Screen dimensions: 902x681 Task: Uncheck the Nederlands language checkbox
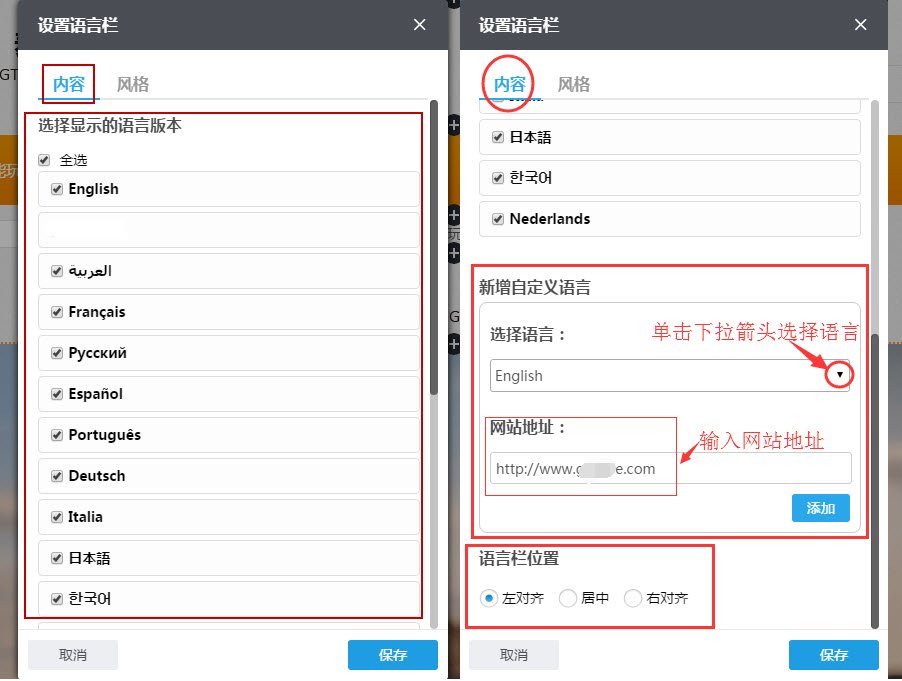point(496,219)
